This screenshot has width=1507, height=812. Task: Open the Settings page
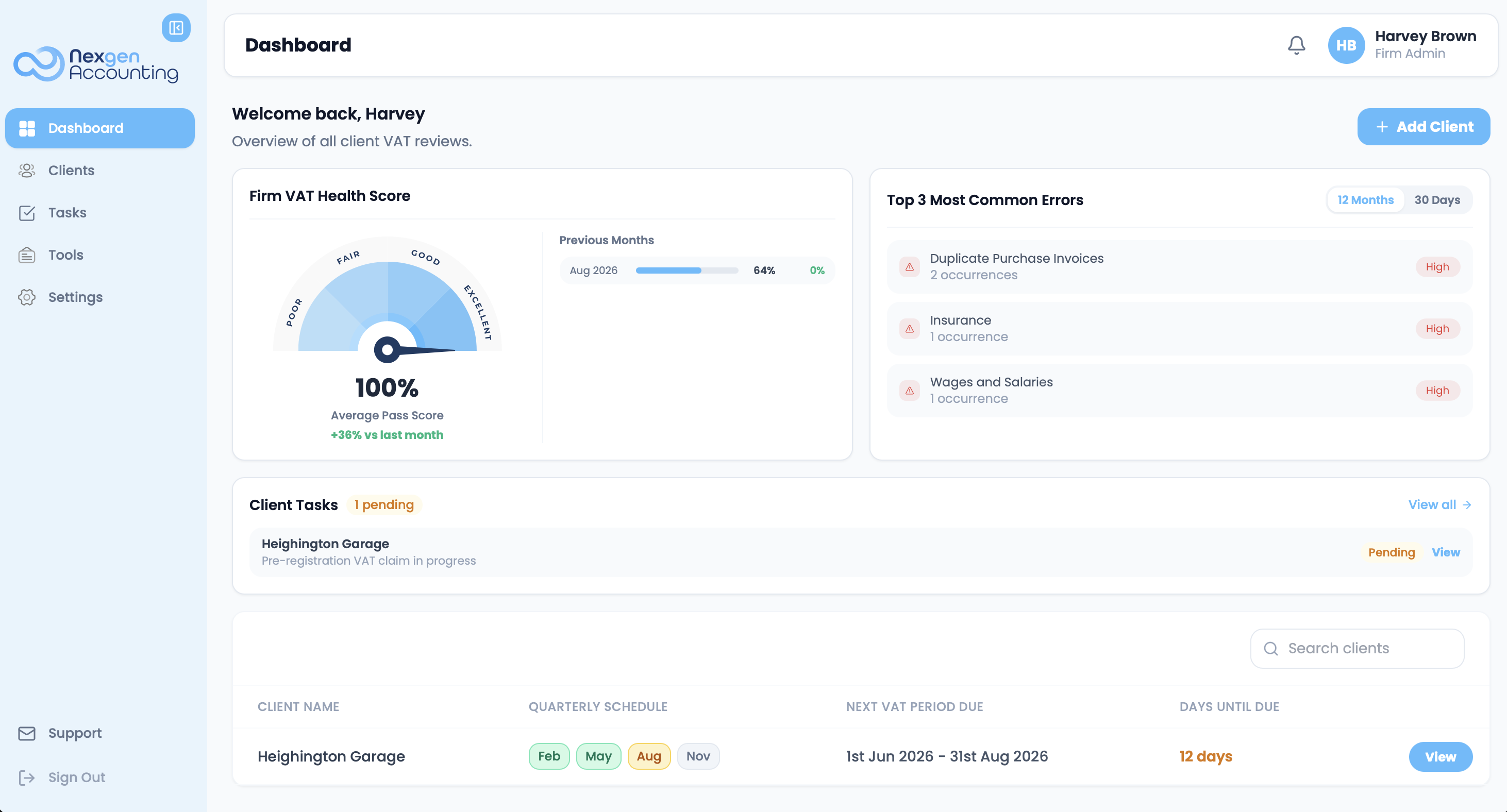point(100,297)
